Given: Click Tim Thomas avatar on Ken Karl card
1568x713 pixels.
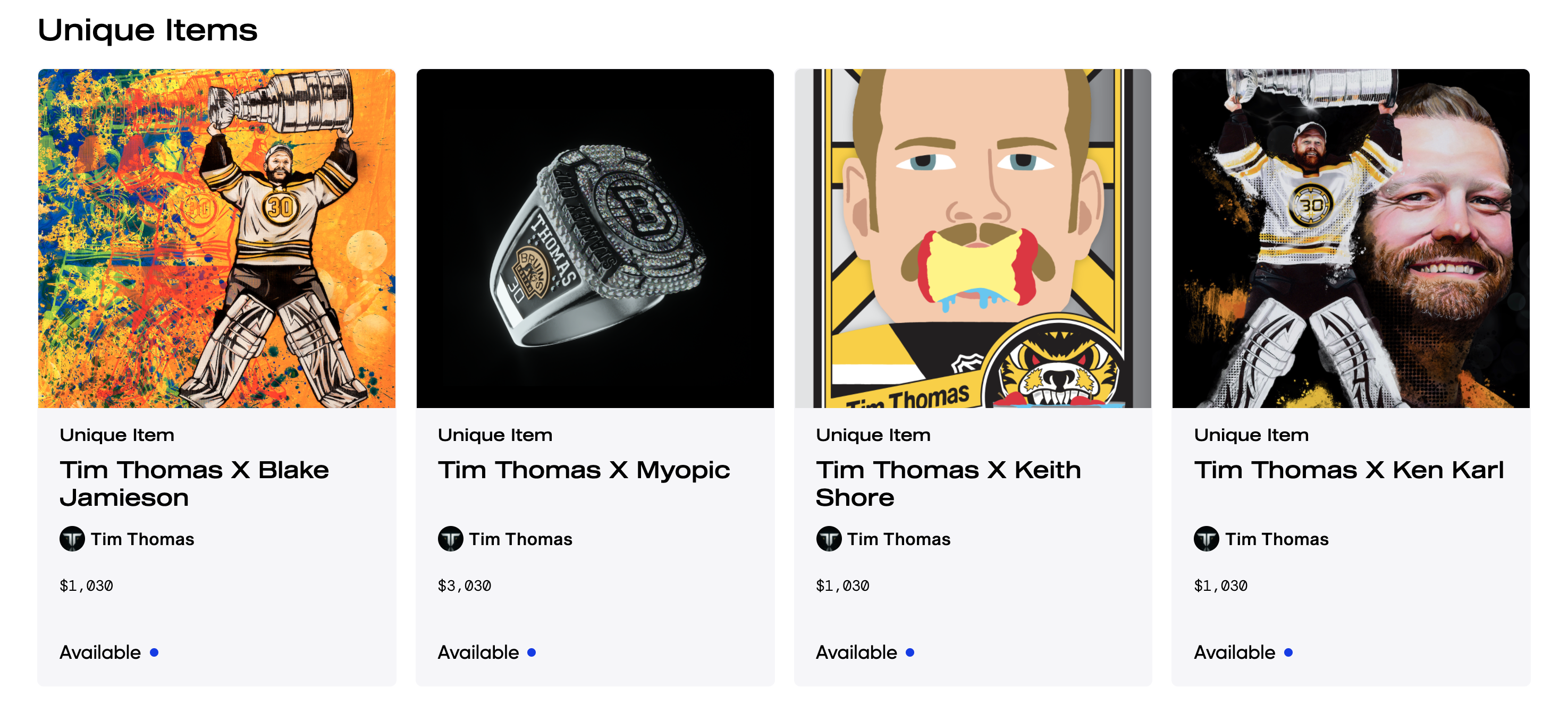Looking at the screenshot, I should (1207, 539).
